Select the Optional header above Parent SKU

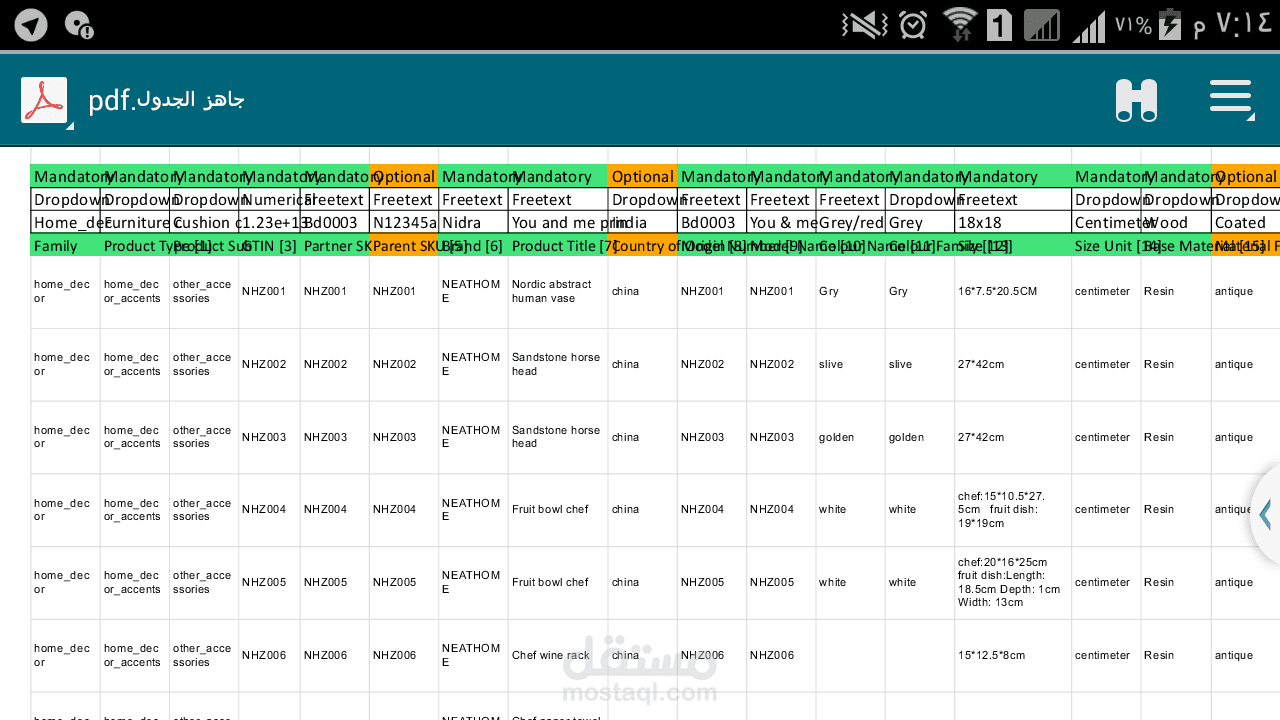click(404, 177)
